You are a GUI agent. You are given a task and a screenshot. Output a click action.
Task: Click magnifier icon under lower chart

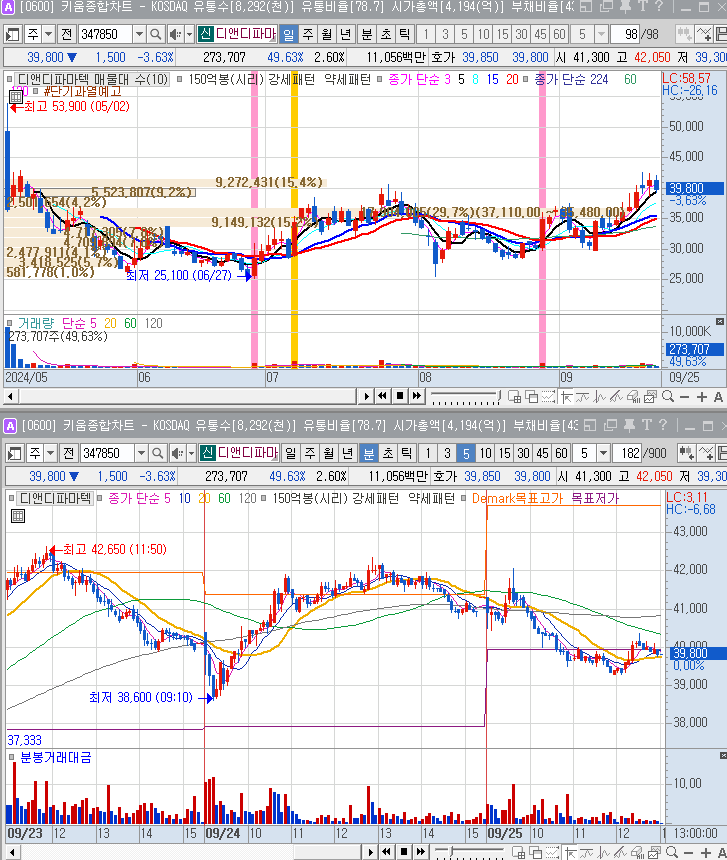click(x=672, y=852)
